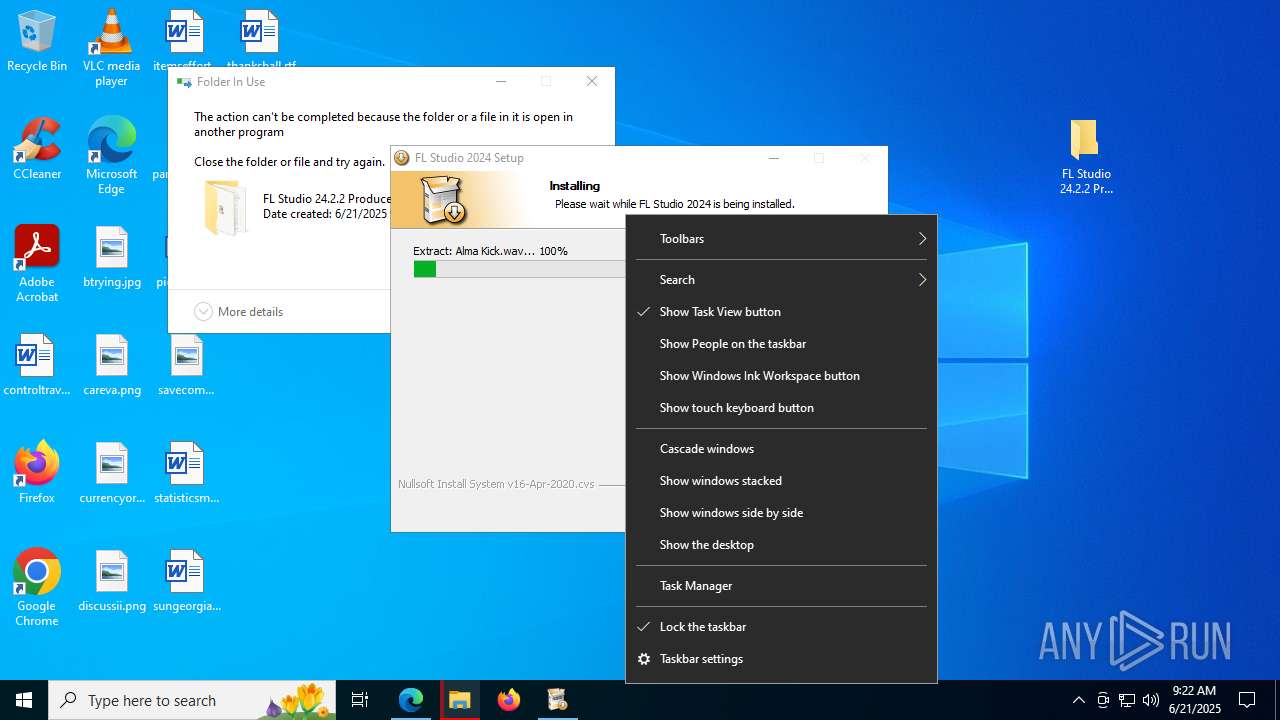
Task: Switch to File Explorer on taskbar
Action: [x=459, y=700]
